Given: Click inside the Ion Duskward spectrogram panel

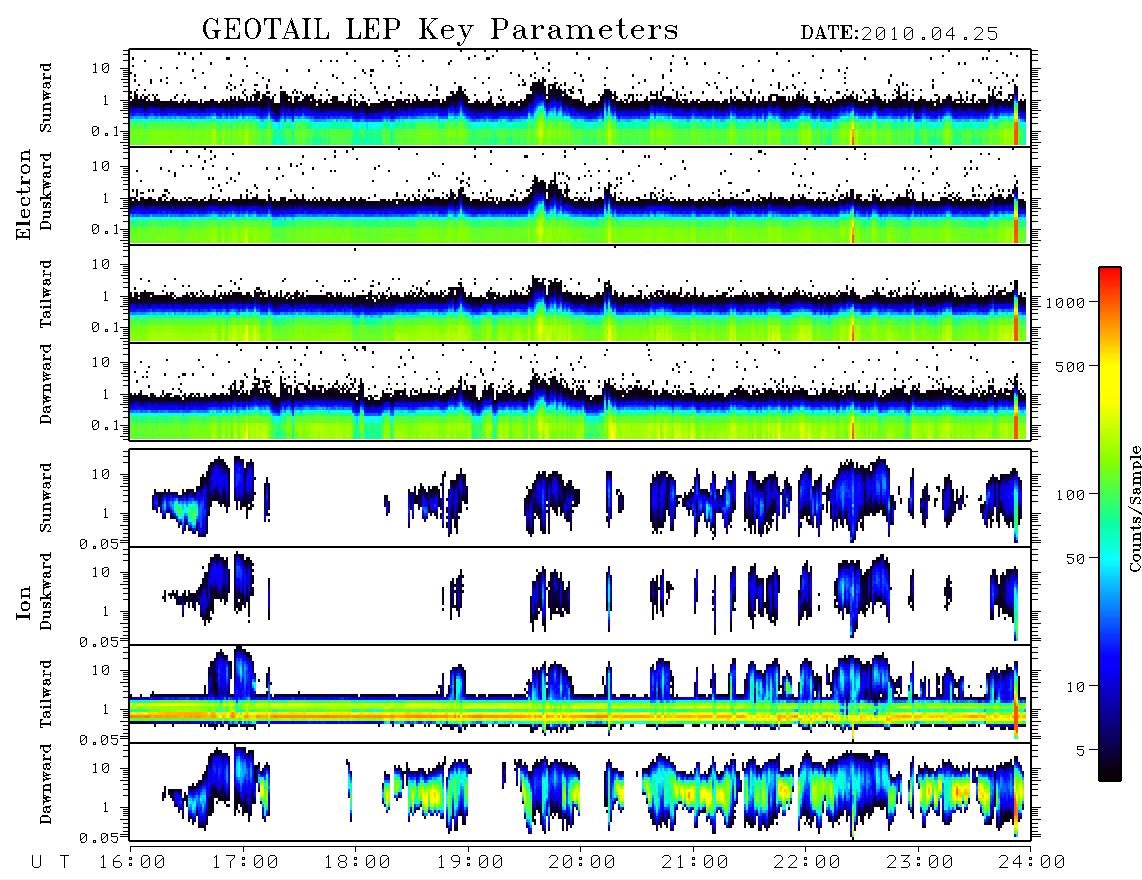Looking at the screenshot, I should (x=580, y=596).
